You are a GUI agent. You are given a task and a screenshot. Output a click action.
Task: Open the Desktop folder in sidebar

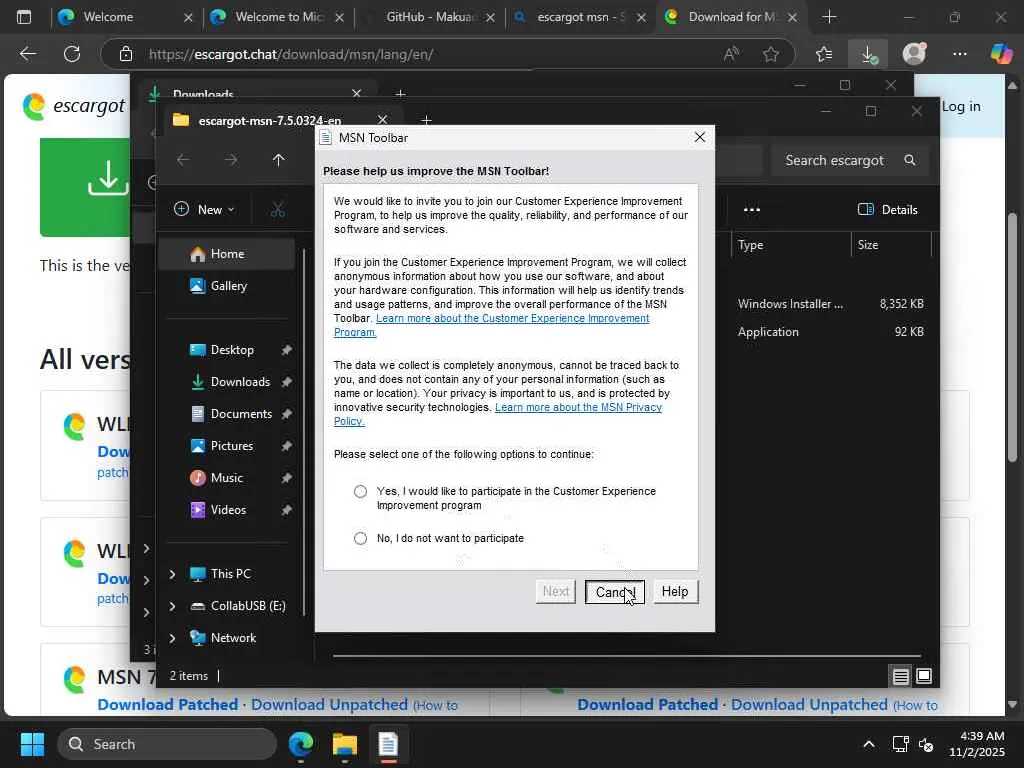pyautogui.click(x=232, y=349)
